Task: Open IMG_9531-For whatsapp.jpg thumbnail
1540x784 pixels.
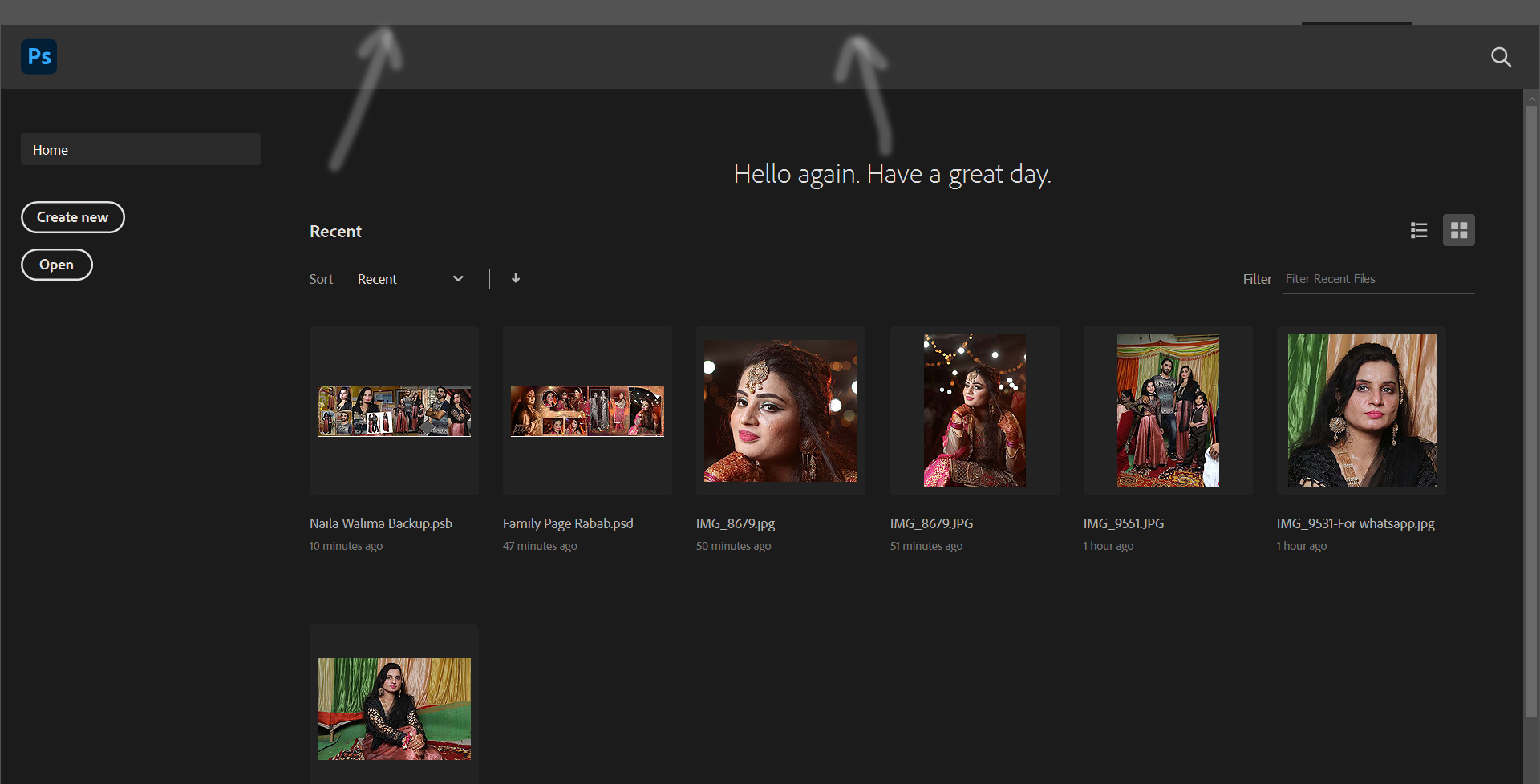Action: [1361, 410]
